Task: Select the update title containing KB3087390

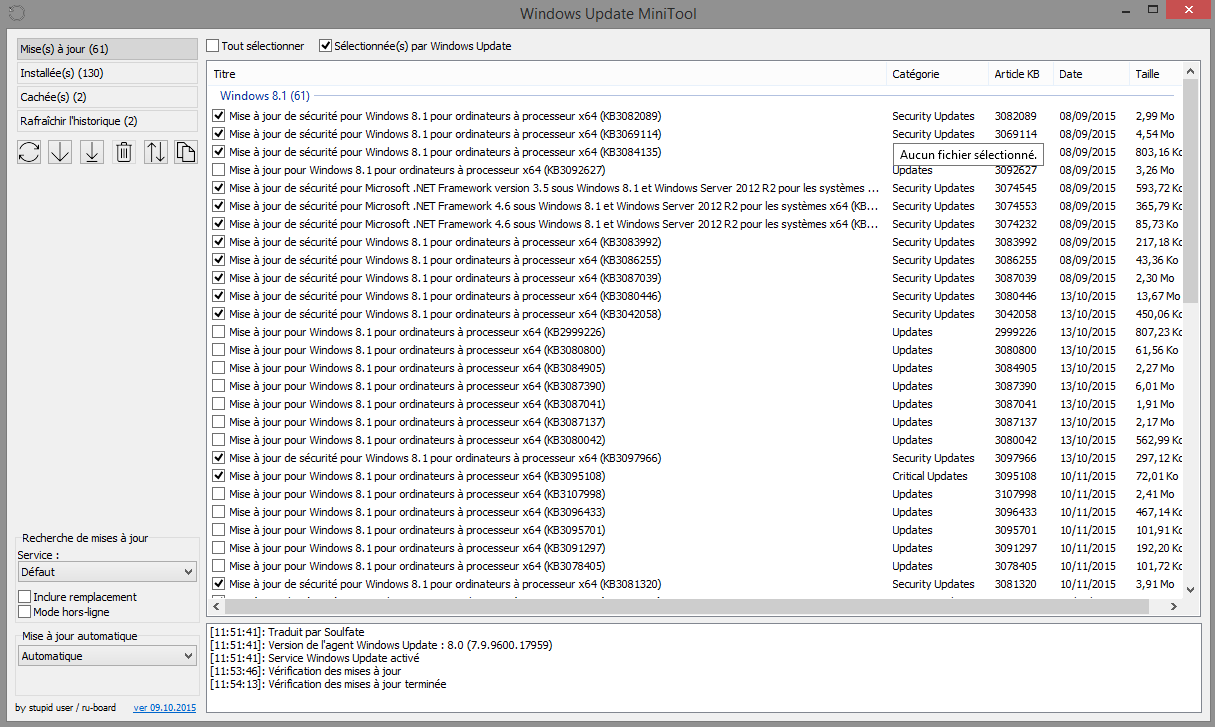Action: pyautogui.click(x=417, y=386)
